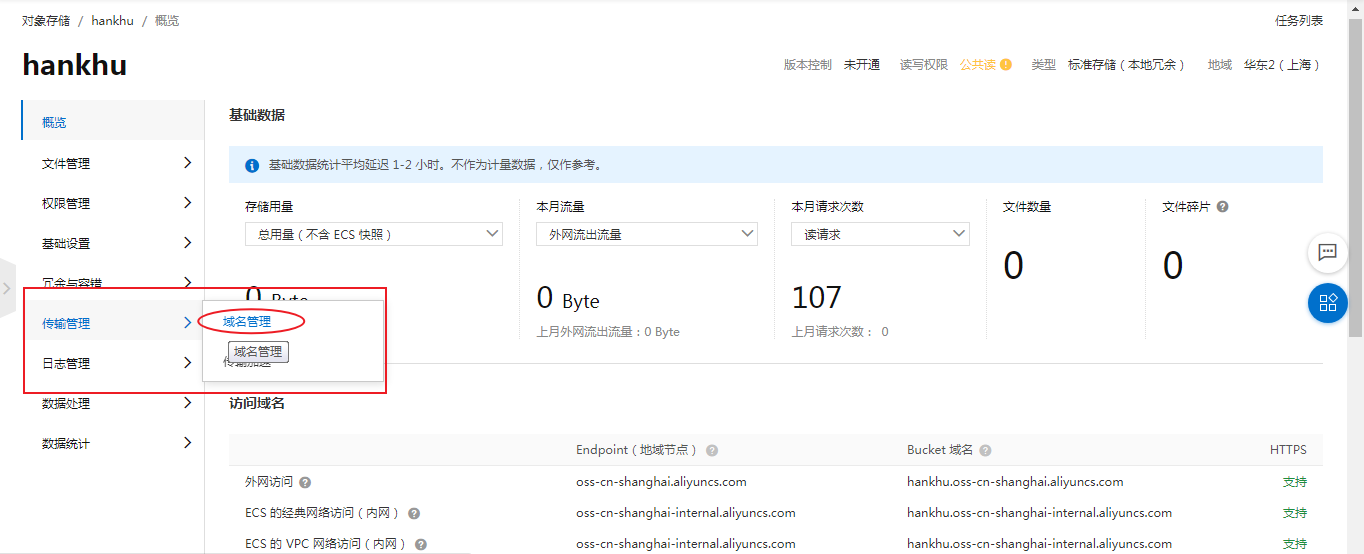This screenshot has height=554, width=1364.
Task: Click the help icon beside 文件碎片
Action: (1222, 207)
